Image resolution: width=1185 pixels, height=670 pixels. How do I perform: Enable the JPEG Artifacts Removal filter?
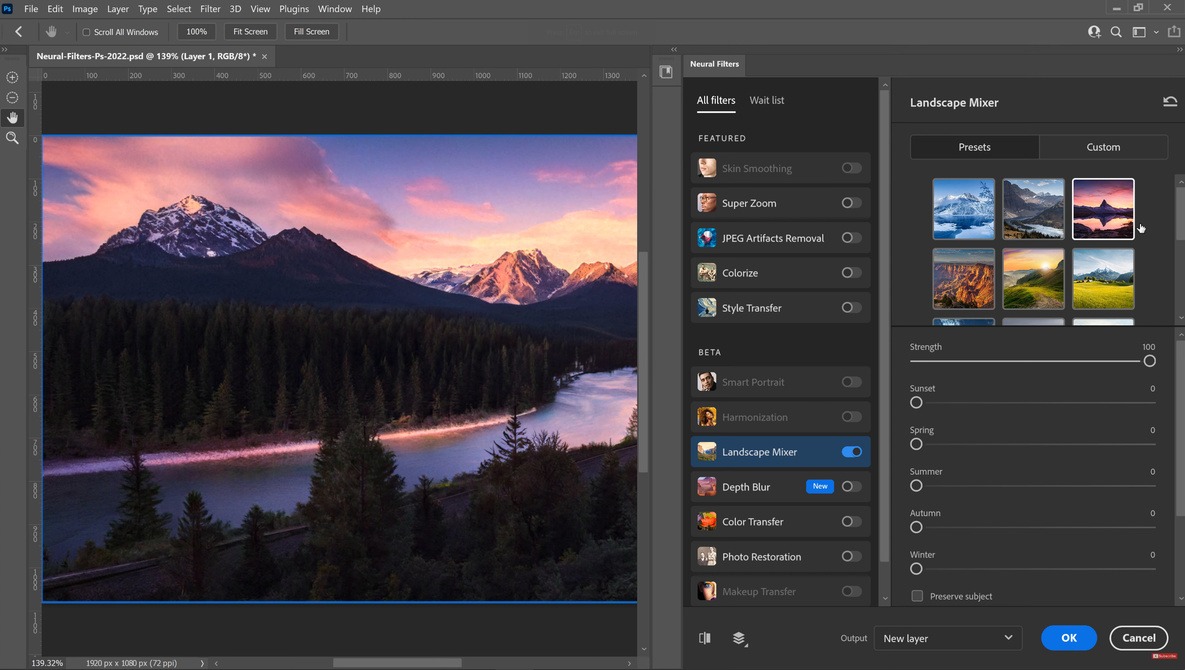(x=851, y=238)
